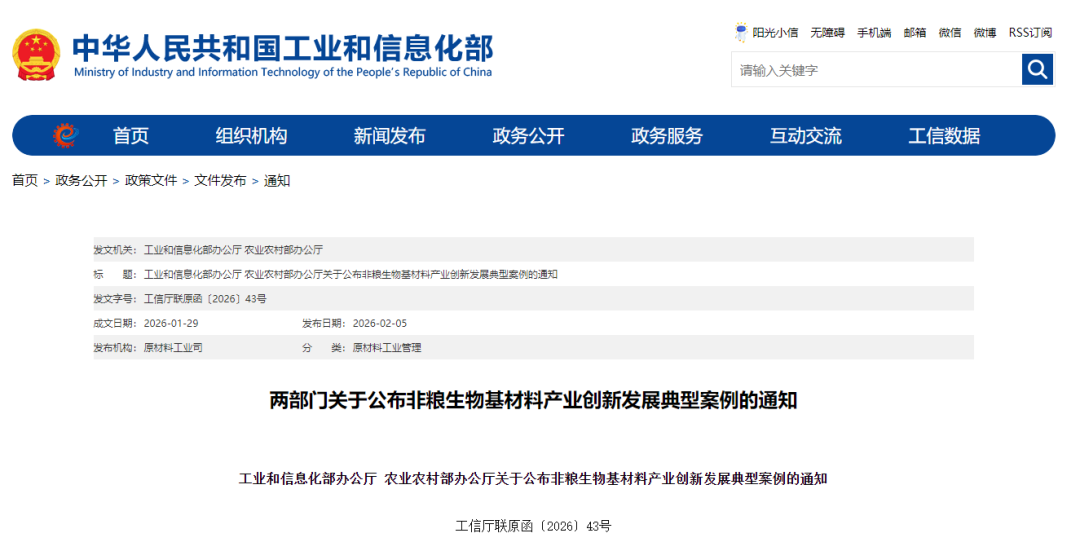Open the 工信数据 menu

944,136
